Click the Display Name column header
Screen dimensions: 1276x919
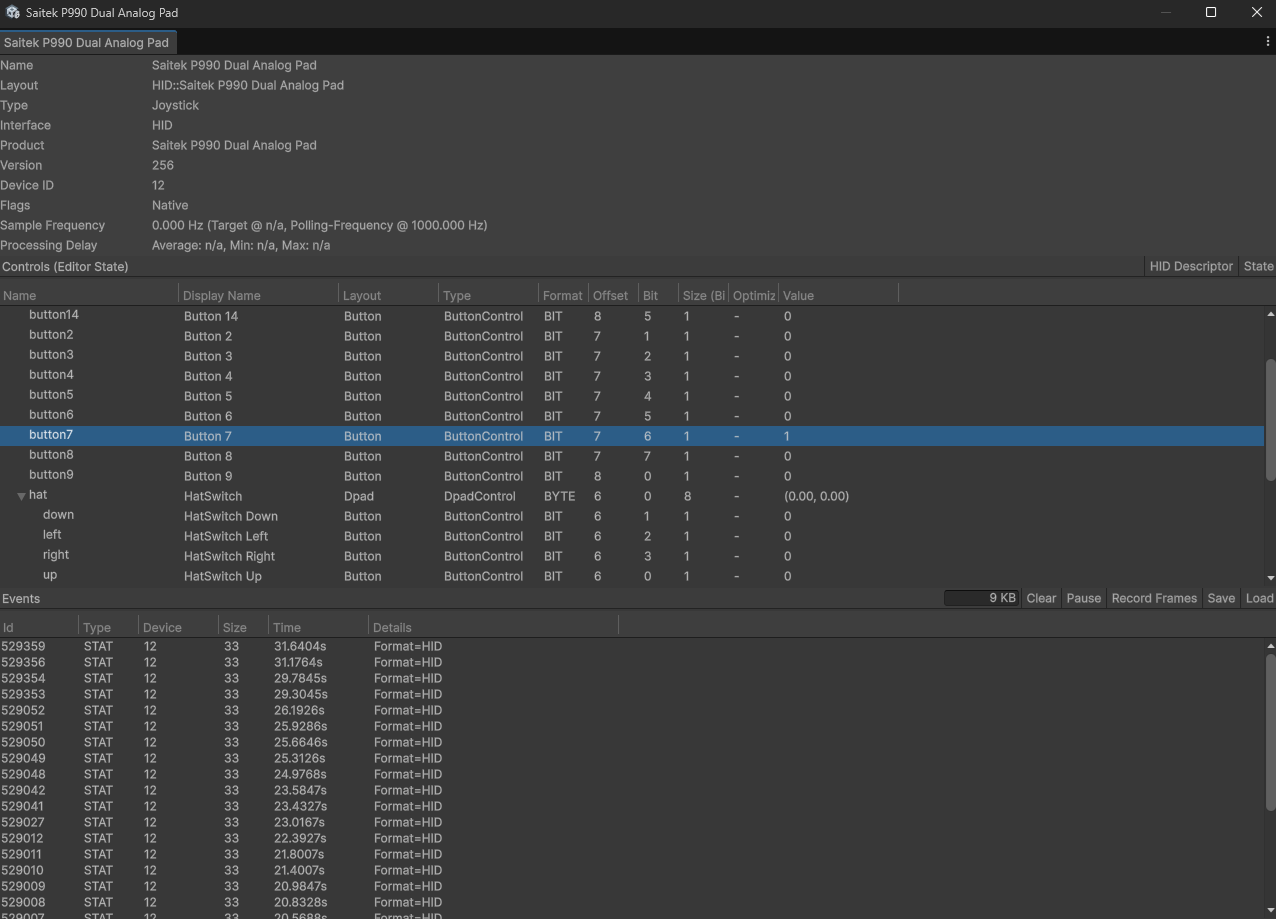[x=258, y=295]
